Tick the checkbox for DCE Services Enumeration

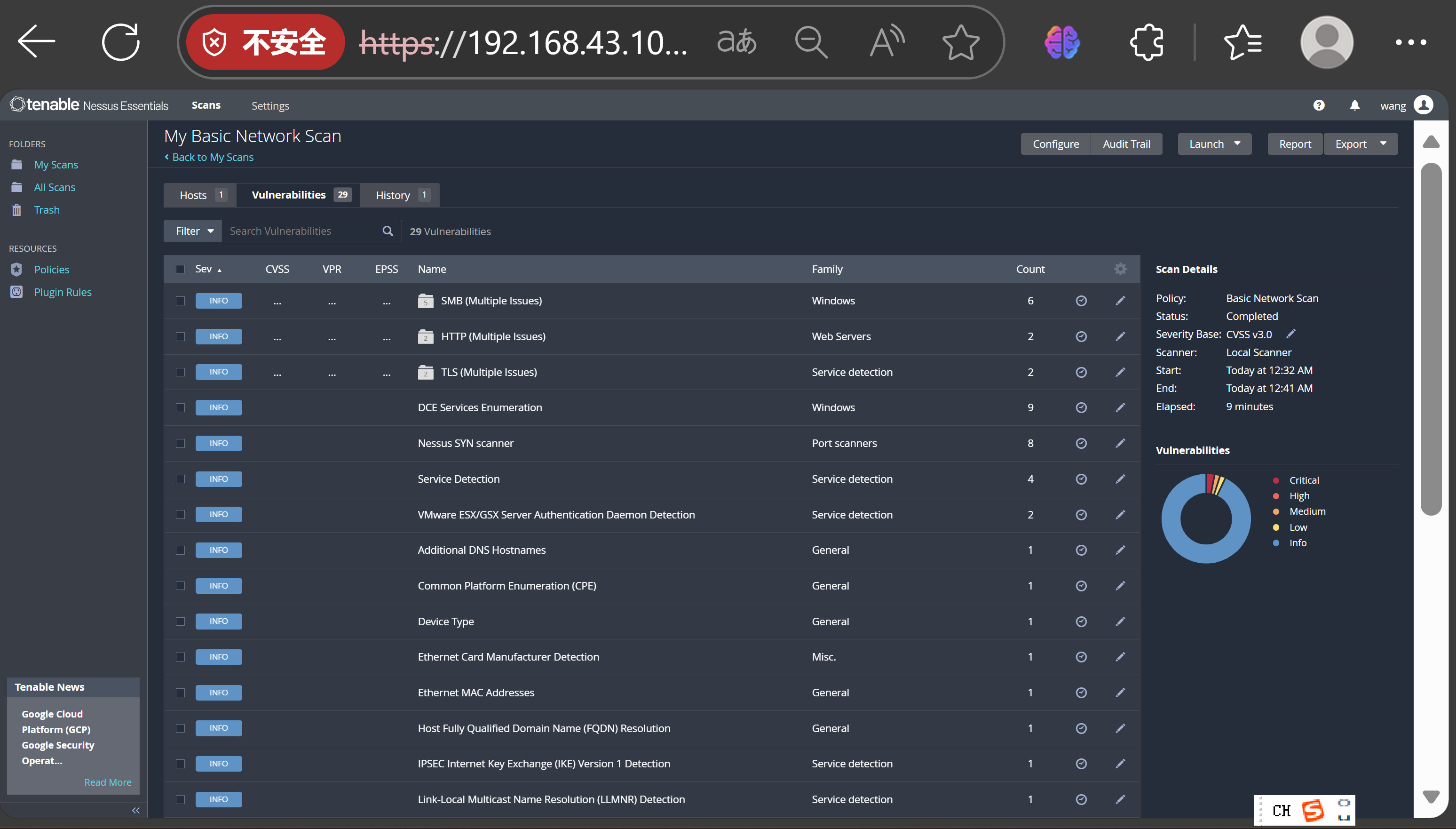[x=181, y=407]
